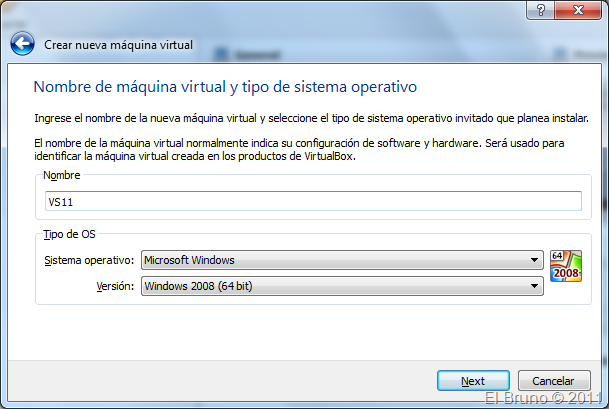The height and width of the screenshot is (409, 609).
Task: Click the "El Bruno © 2011" watermark
Action: (x=544, y=398)
